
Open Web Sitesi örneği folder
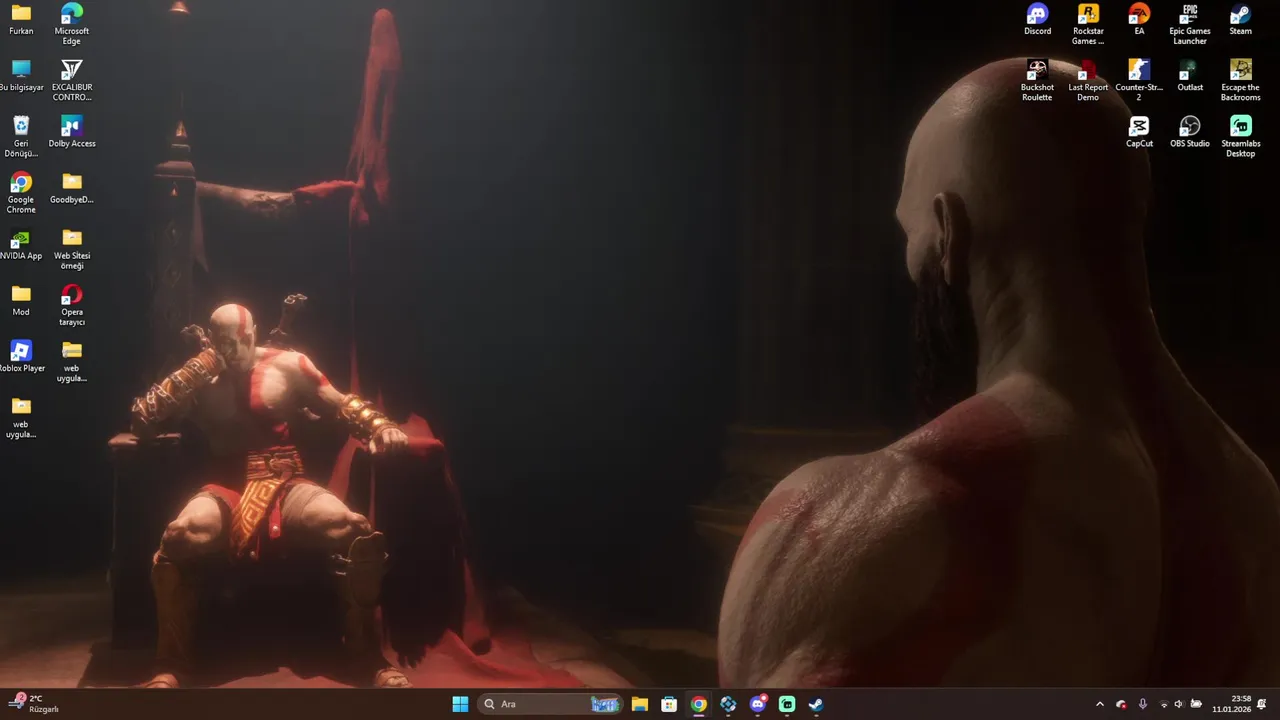click(x=72, y=248)
